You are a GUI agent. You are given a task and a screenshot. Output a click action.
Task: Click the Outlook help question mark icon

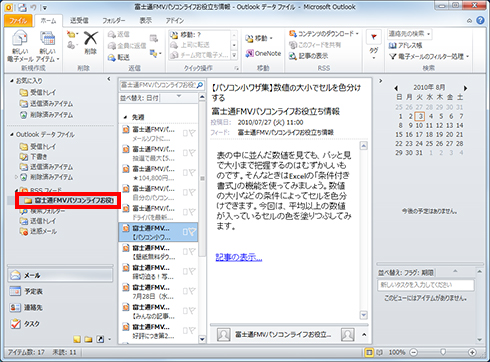click(x=480, y=21)
